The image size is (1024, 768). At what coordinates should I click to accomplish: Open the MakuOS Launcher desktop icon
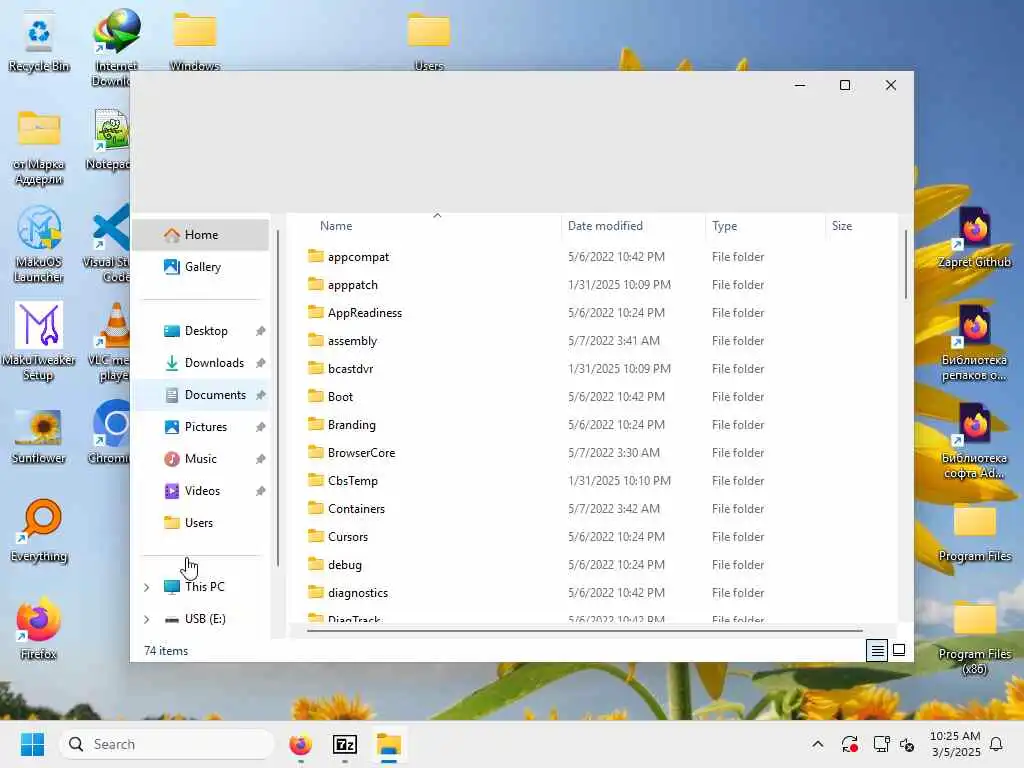click(39, 244)
